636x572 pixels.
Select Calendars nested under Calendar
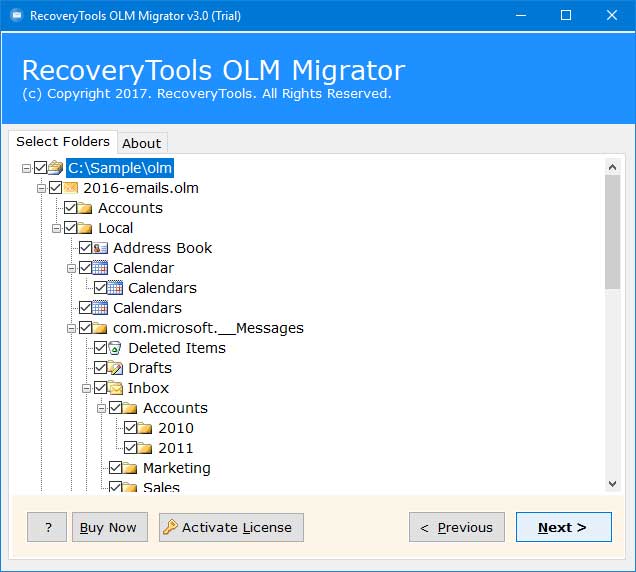[162, 288]
